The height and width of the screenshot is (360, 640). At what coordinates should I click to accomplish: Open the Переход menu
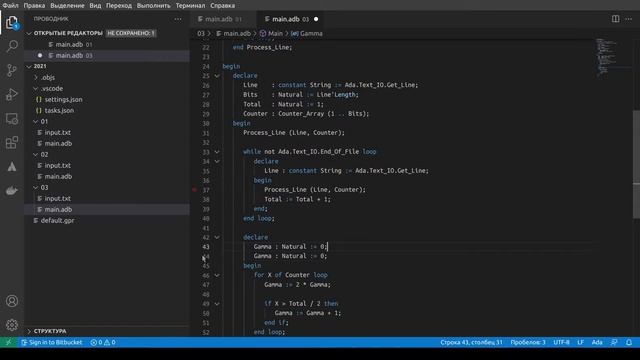click(119, 5)
